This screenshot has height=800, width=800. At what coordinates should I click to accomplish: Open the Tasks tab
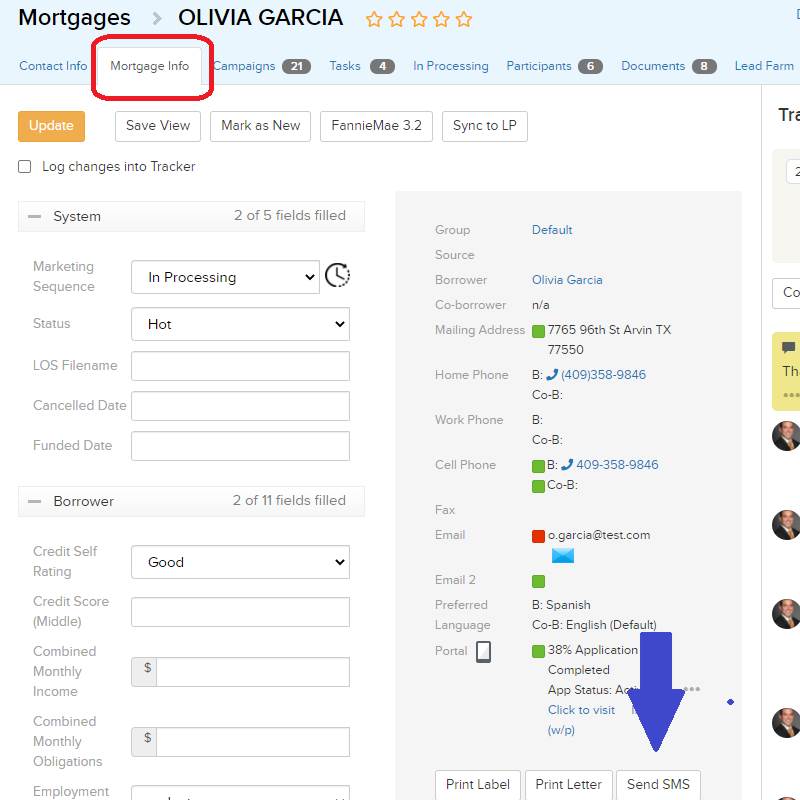pos(362,66)
